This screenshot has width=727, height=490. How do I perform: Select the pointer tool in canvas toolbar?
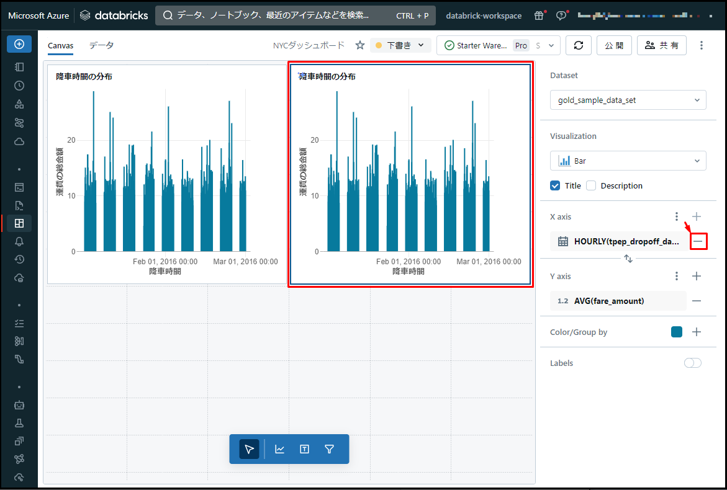point(250,450)
